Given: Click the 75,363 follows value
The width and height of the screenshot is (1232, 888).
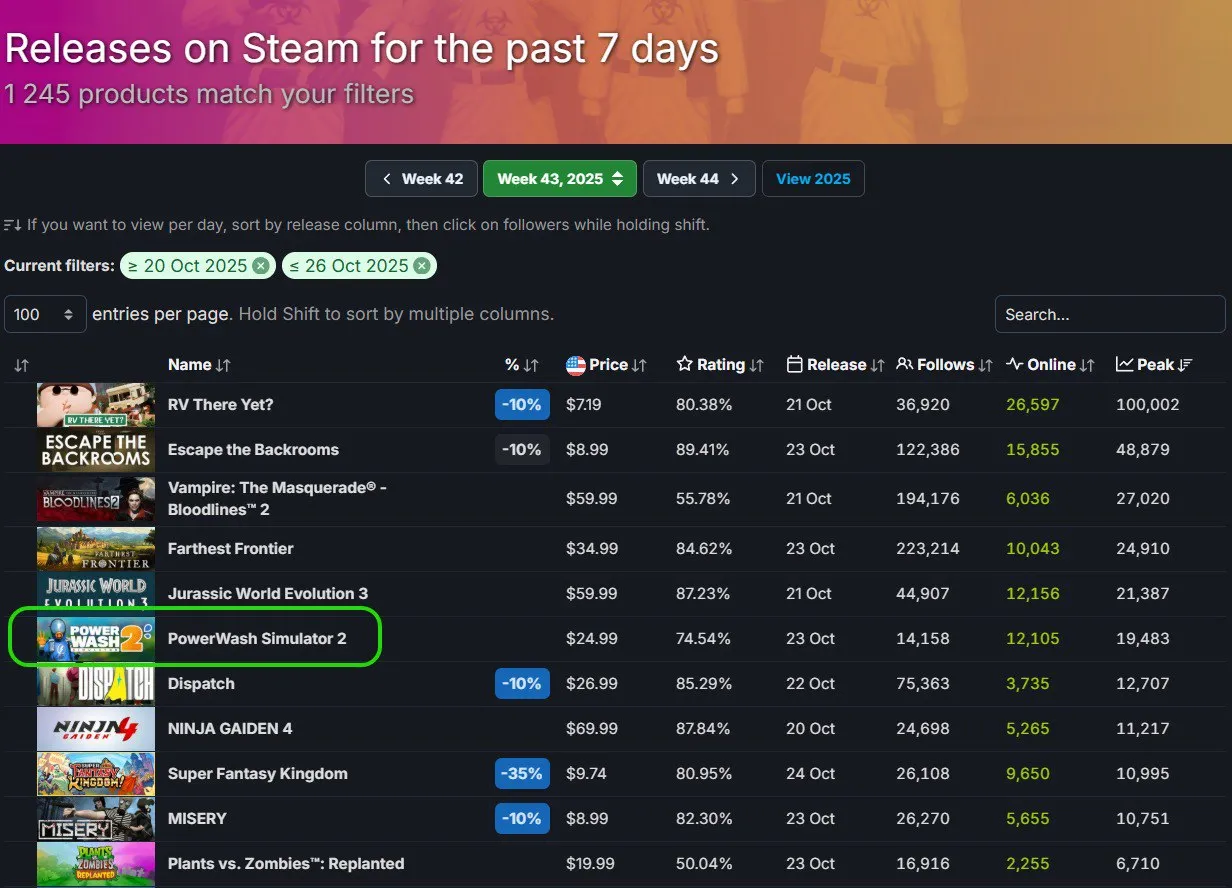Looking at the screenshot, I should [923, 684].
